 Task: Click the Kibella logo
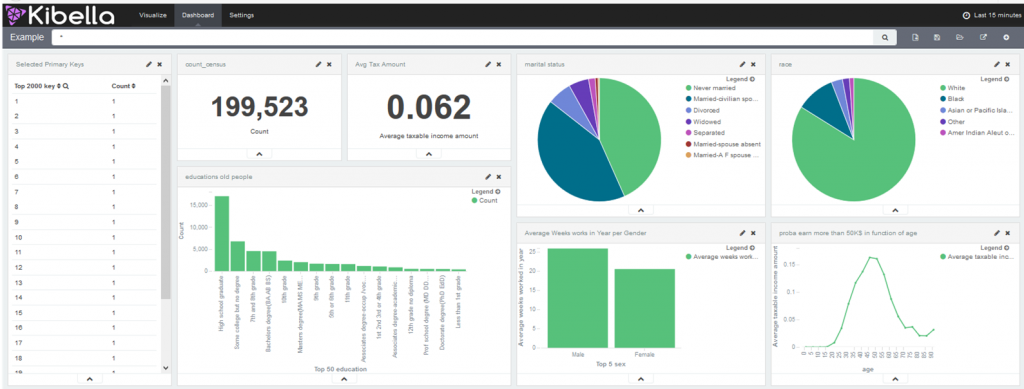tap(60, 14)
